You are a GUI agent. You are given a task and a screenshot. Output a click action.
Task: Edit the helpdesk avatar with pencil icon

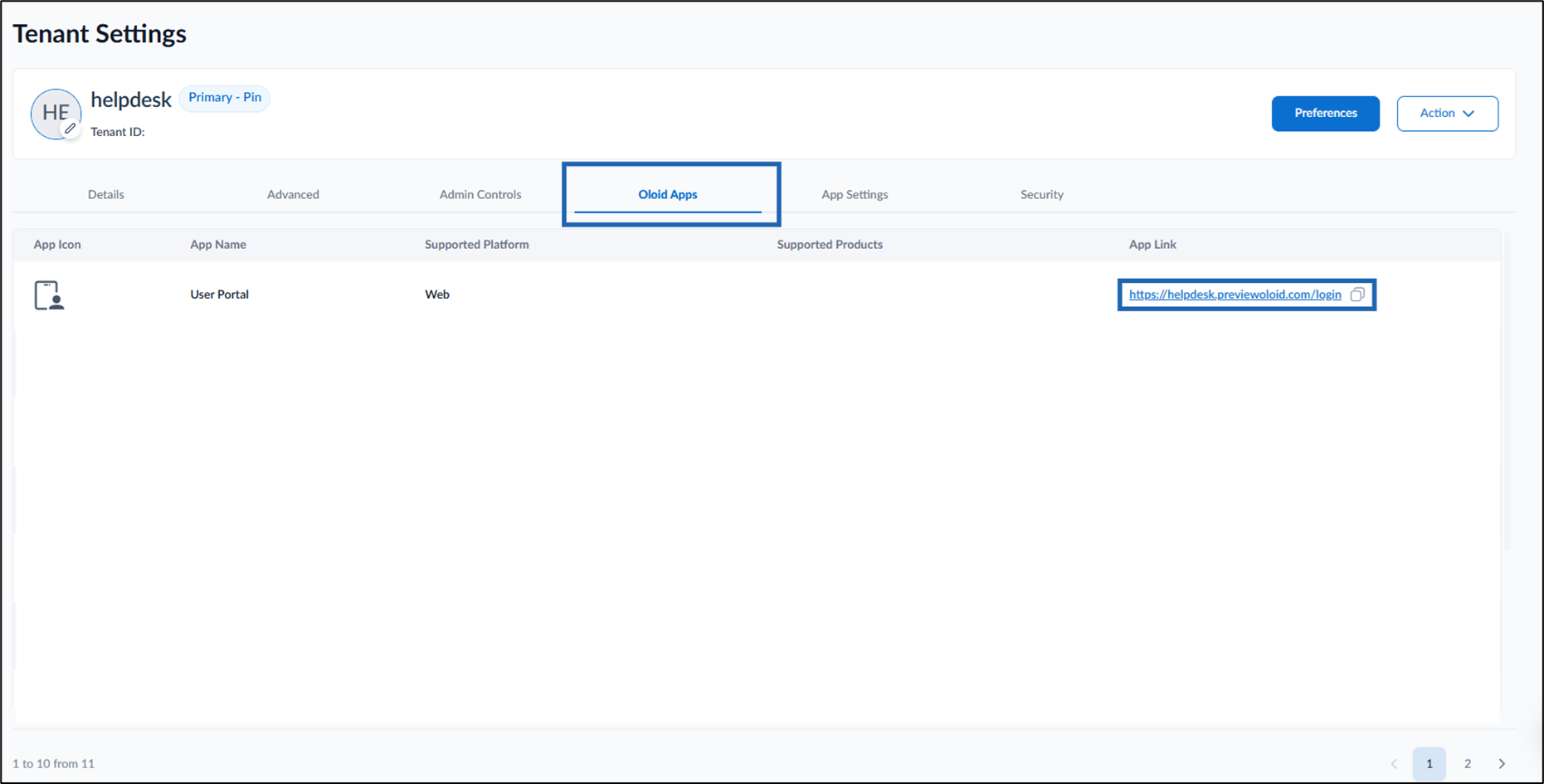(x=71, y=129)
